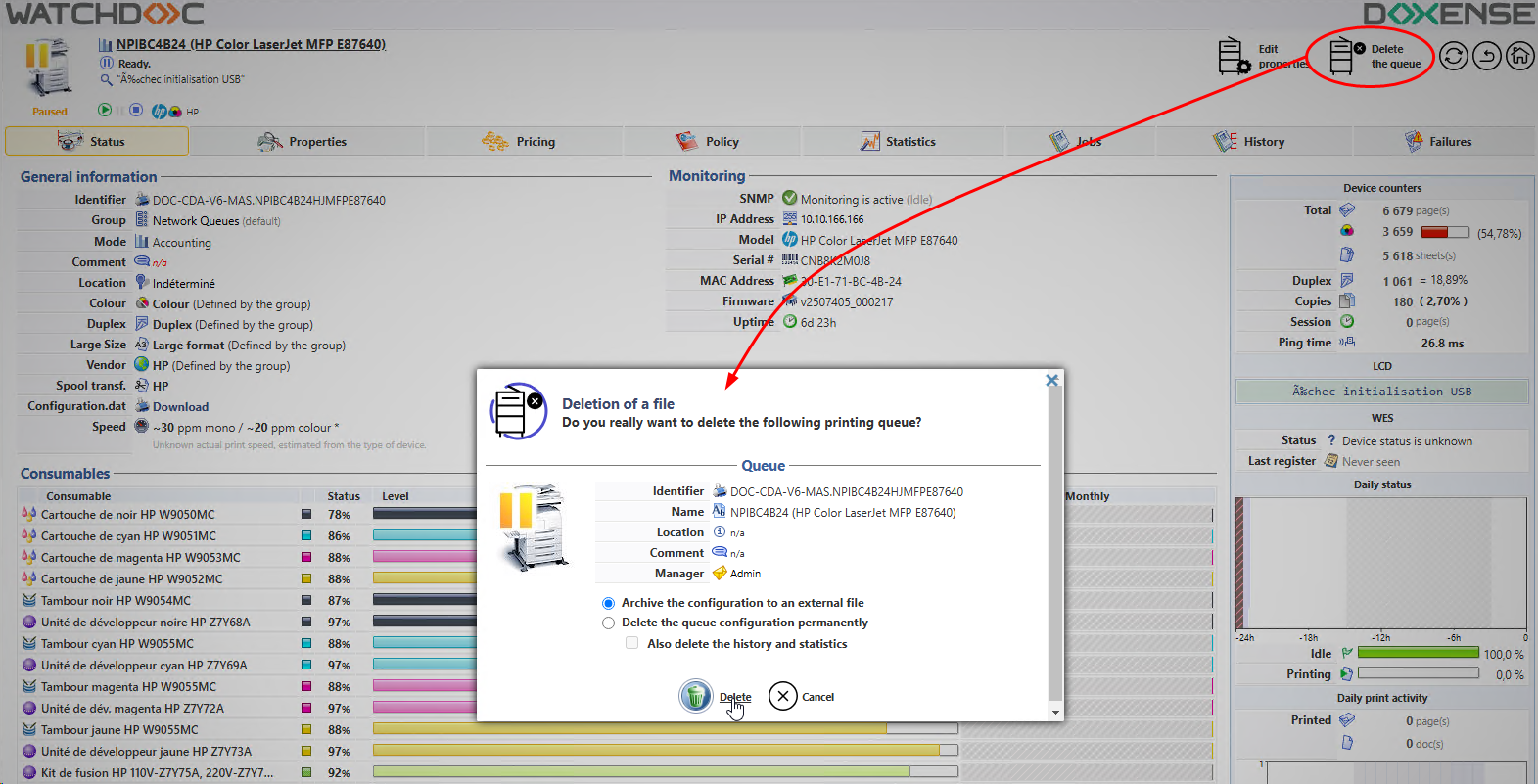This screenshot has height=784, width=1538.
Task: Click the dialog scrollbar down arrow
Action: 1055,713
